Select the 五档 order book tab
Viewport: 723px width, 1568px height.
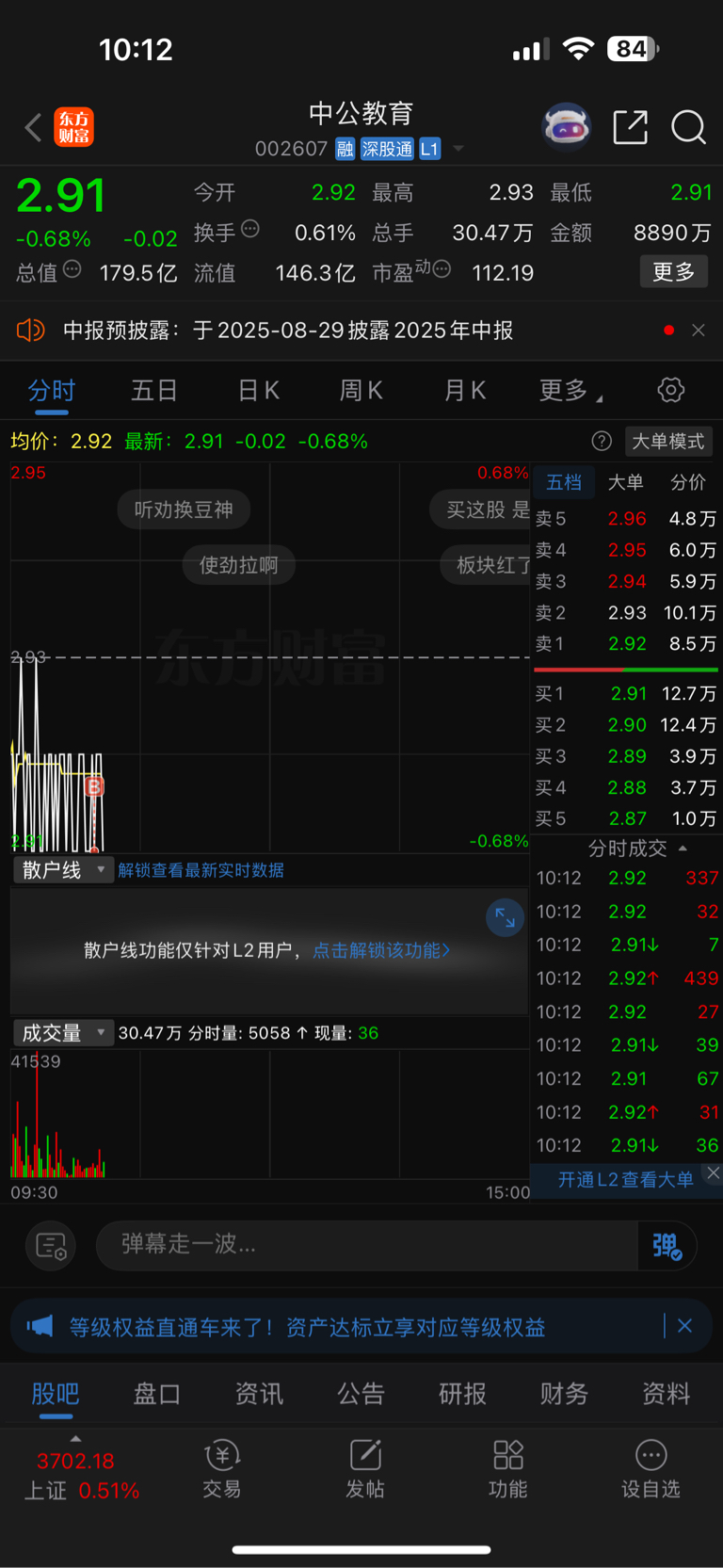coord(564,482)
